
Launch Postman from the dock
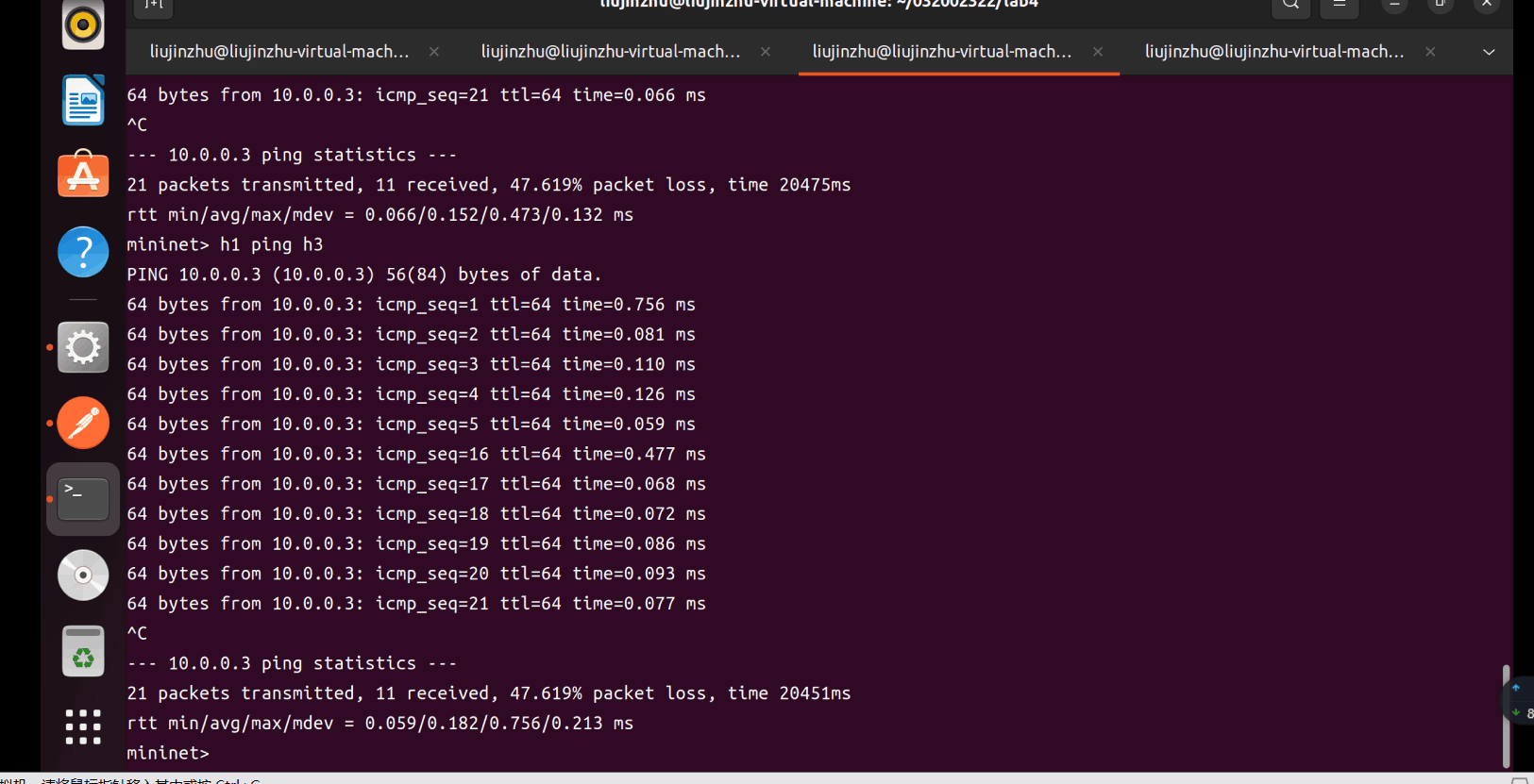tap(83, 423)
